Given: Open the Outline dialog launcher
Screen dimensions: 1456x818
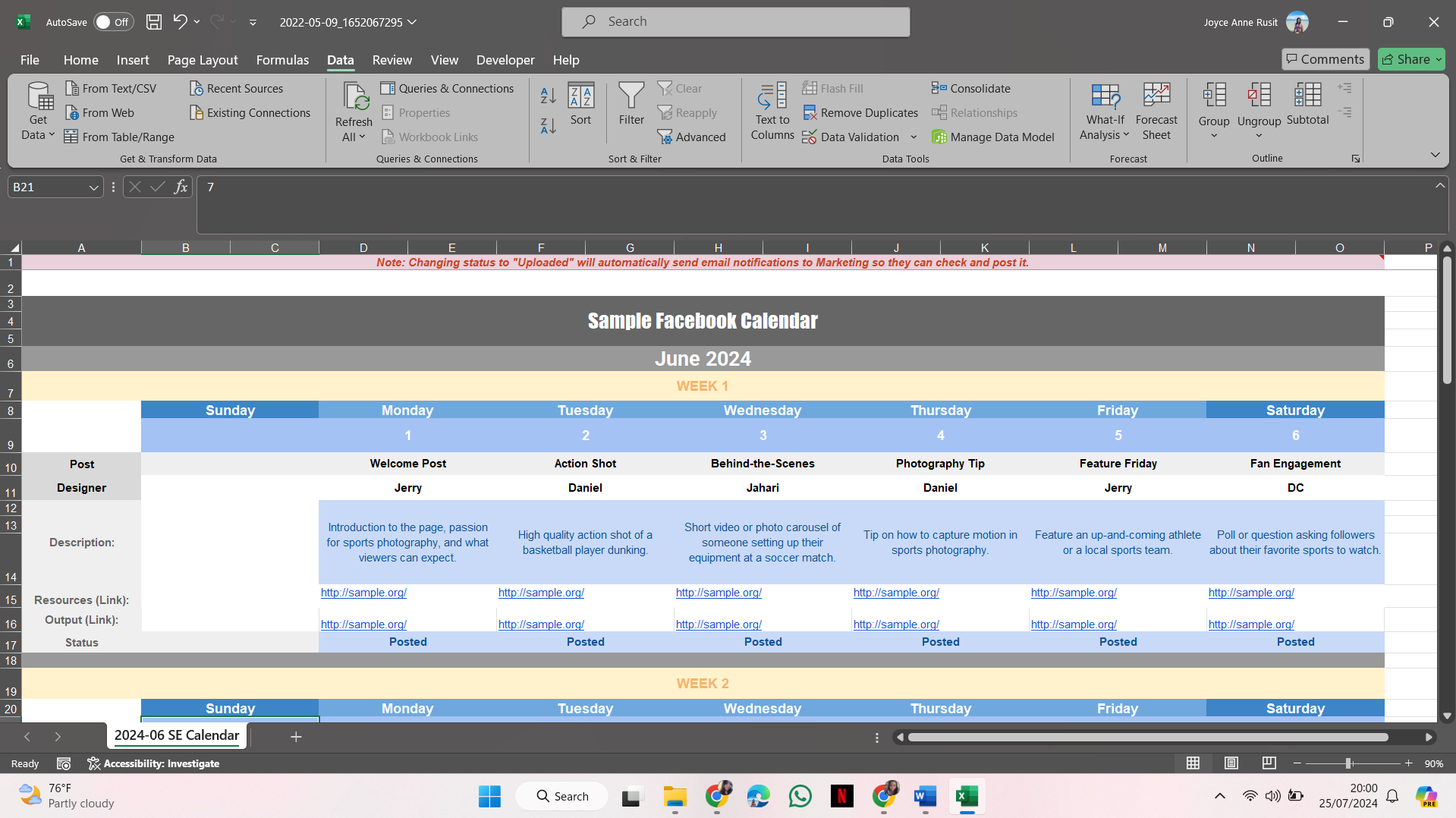Looking at the screenshot, I should point(1355,159).
